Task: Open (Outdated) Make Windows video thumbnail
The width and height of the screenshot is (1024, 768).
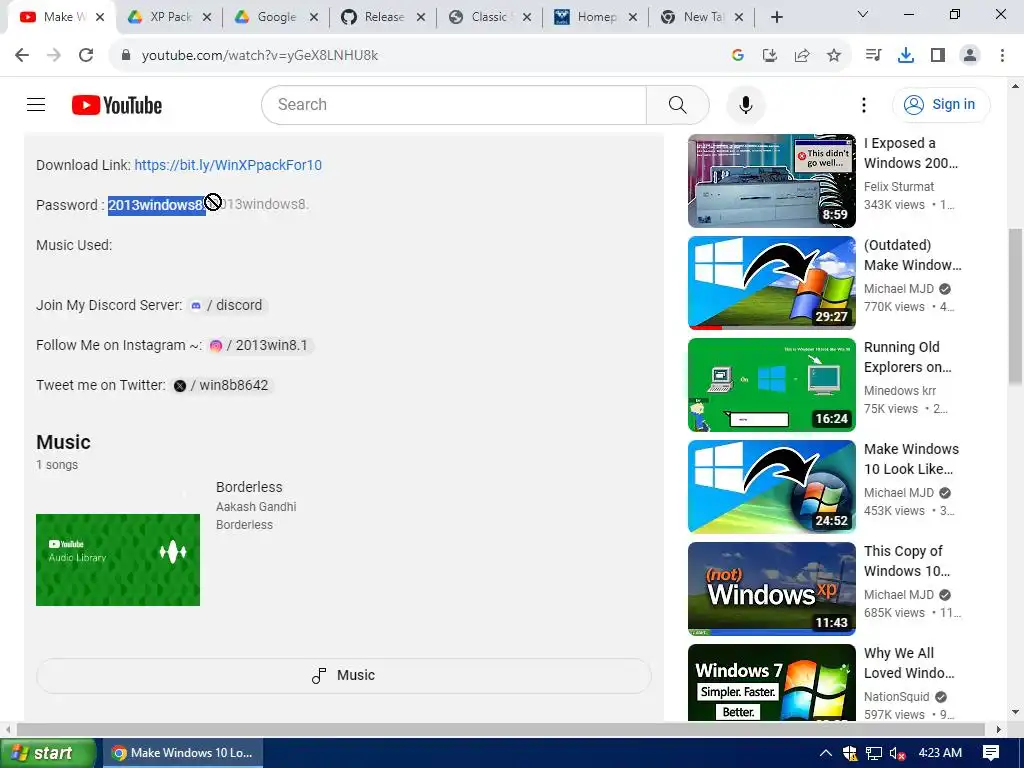Action: [772, 283]
